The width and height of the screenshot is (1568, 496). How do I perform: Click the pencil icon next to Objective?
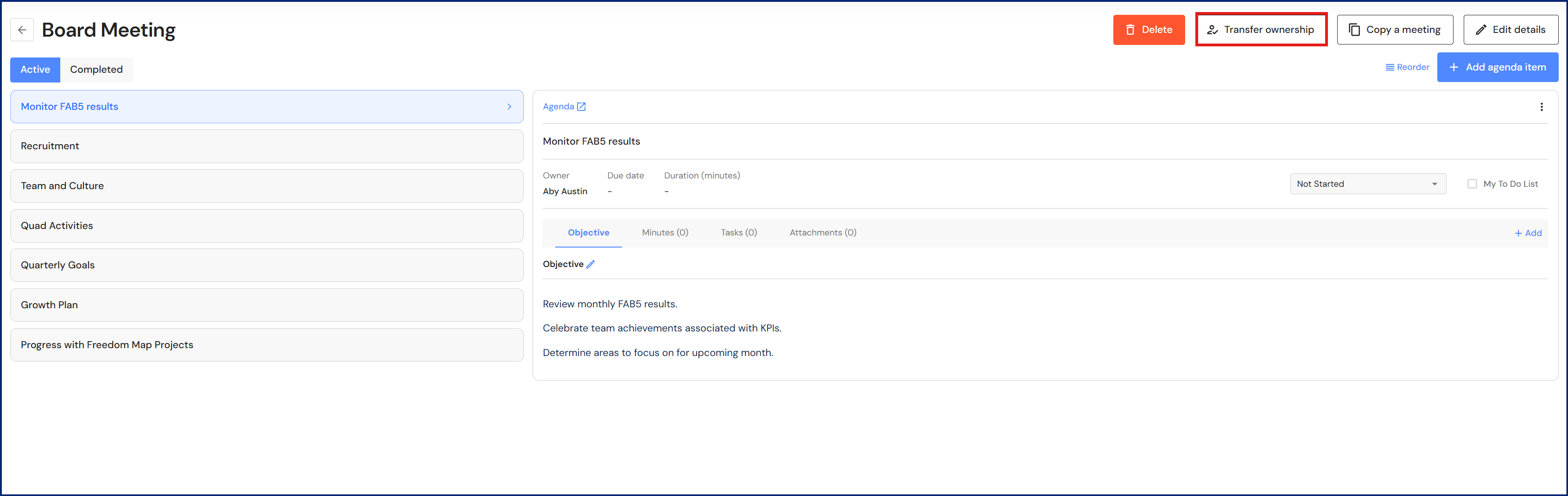coord(590,264)
